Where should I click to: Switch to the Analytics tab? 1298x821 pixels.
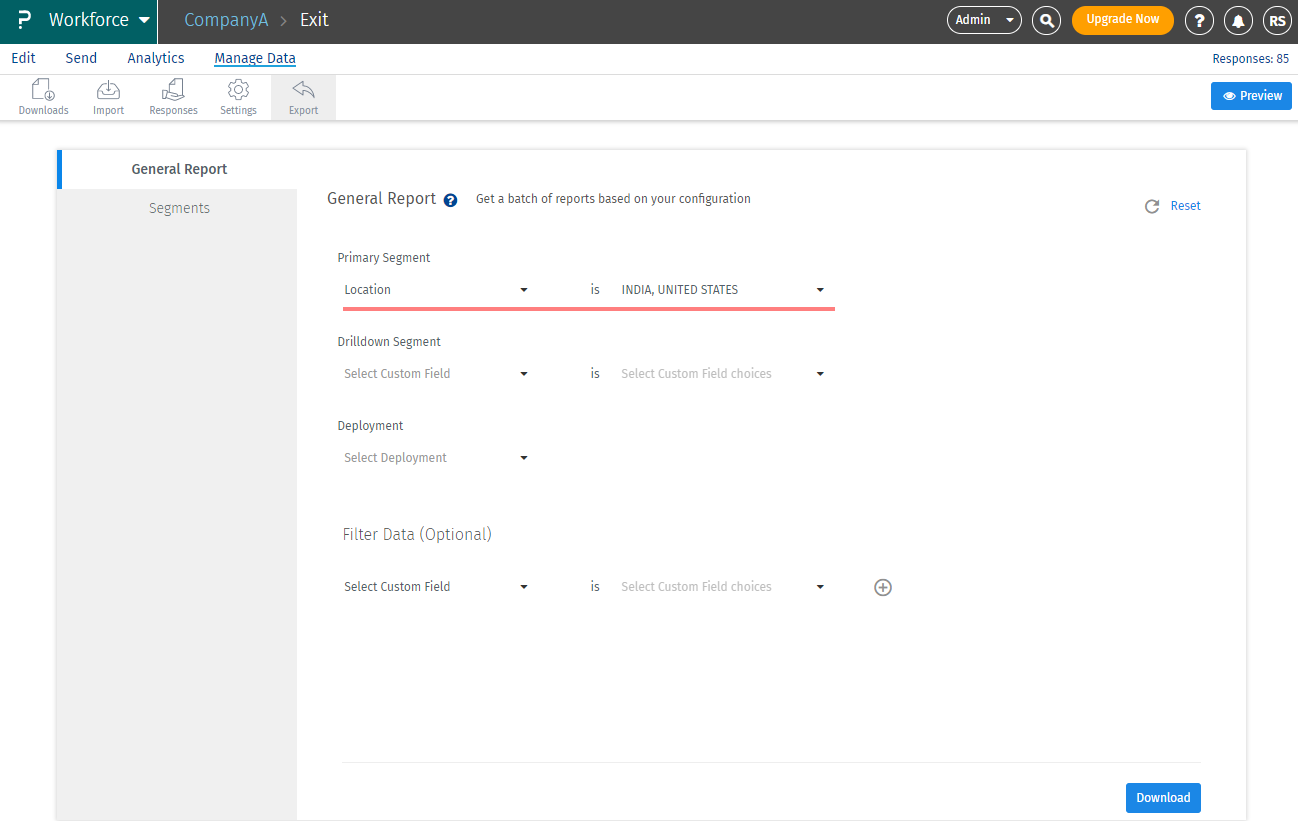155,58
